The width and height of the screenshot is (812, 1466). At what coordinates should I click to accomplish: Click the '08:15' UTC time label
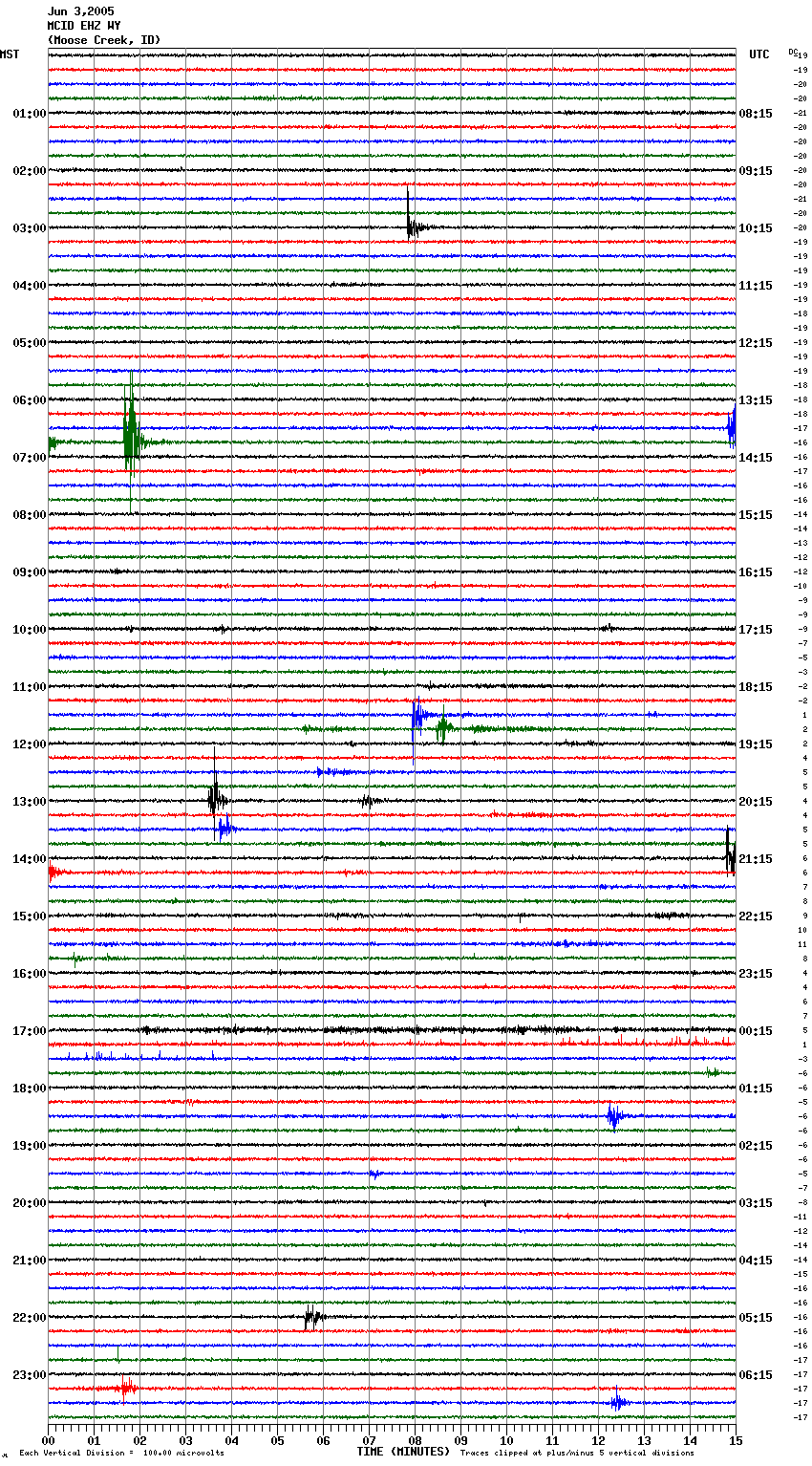756,114
